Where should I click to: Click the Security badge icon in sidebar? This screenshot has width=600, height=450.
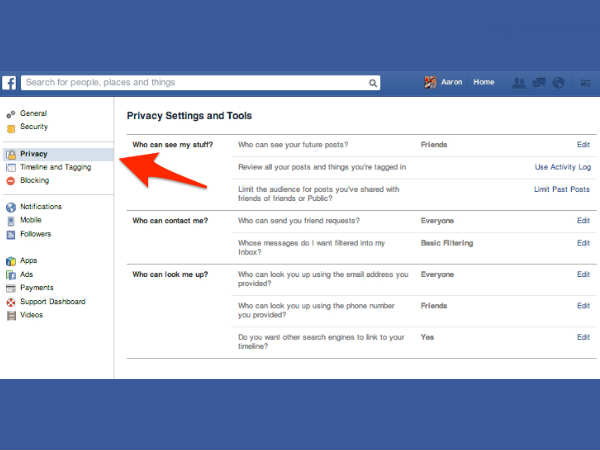(x=11, y=128)
